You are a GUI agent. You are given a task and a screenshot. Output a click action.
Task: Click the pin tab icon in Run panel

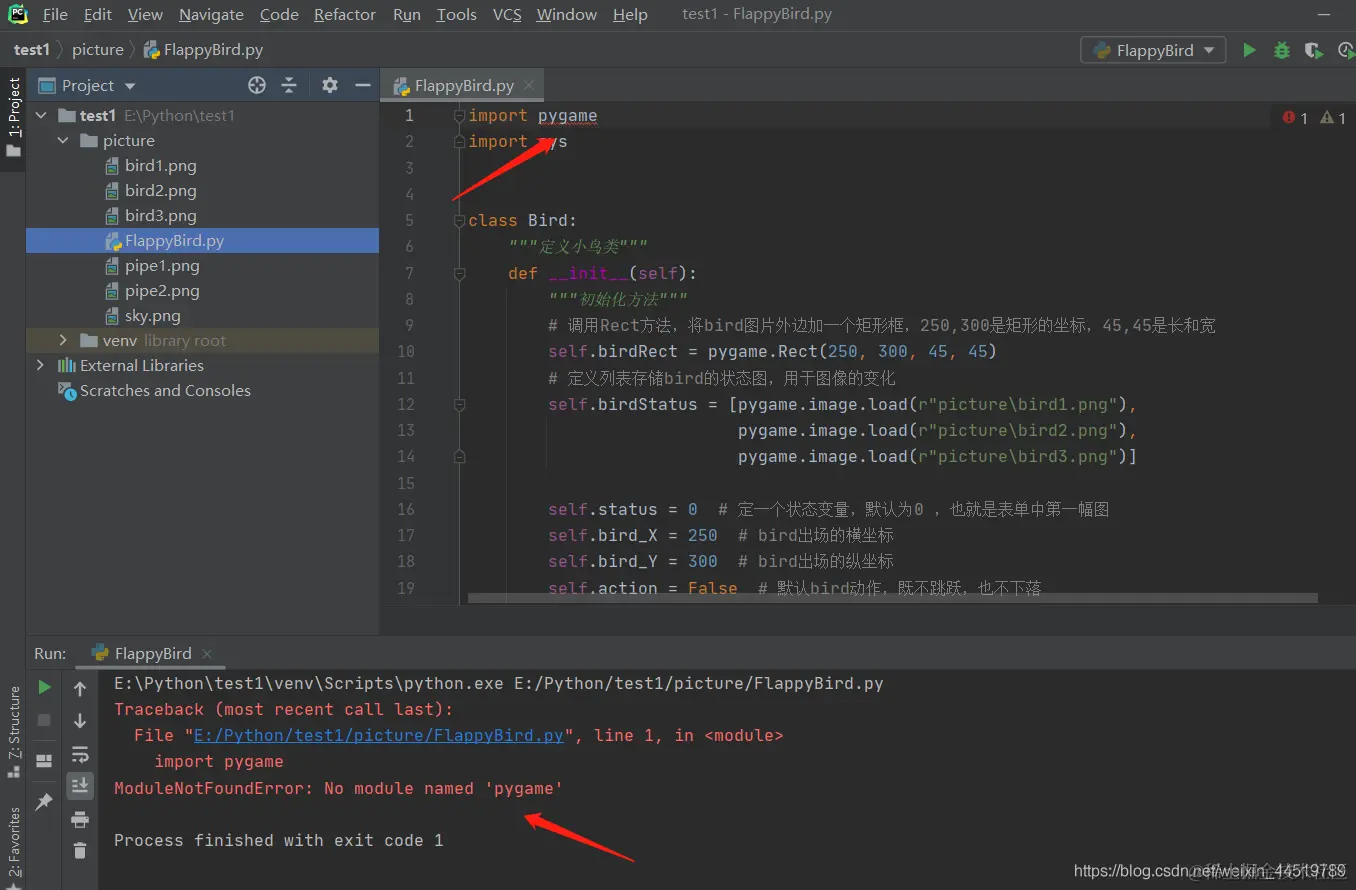coord(44,802)
